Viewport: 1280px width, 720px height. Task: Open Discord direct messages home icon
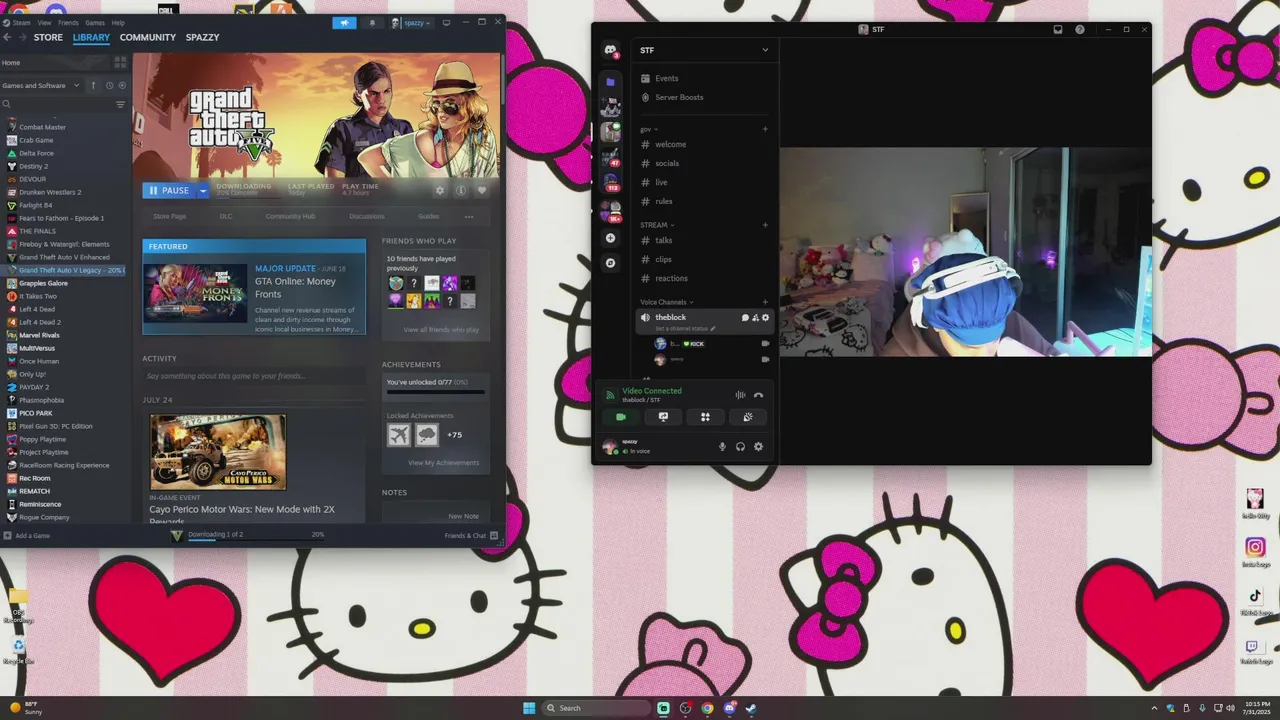coord(610,50)
